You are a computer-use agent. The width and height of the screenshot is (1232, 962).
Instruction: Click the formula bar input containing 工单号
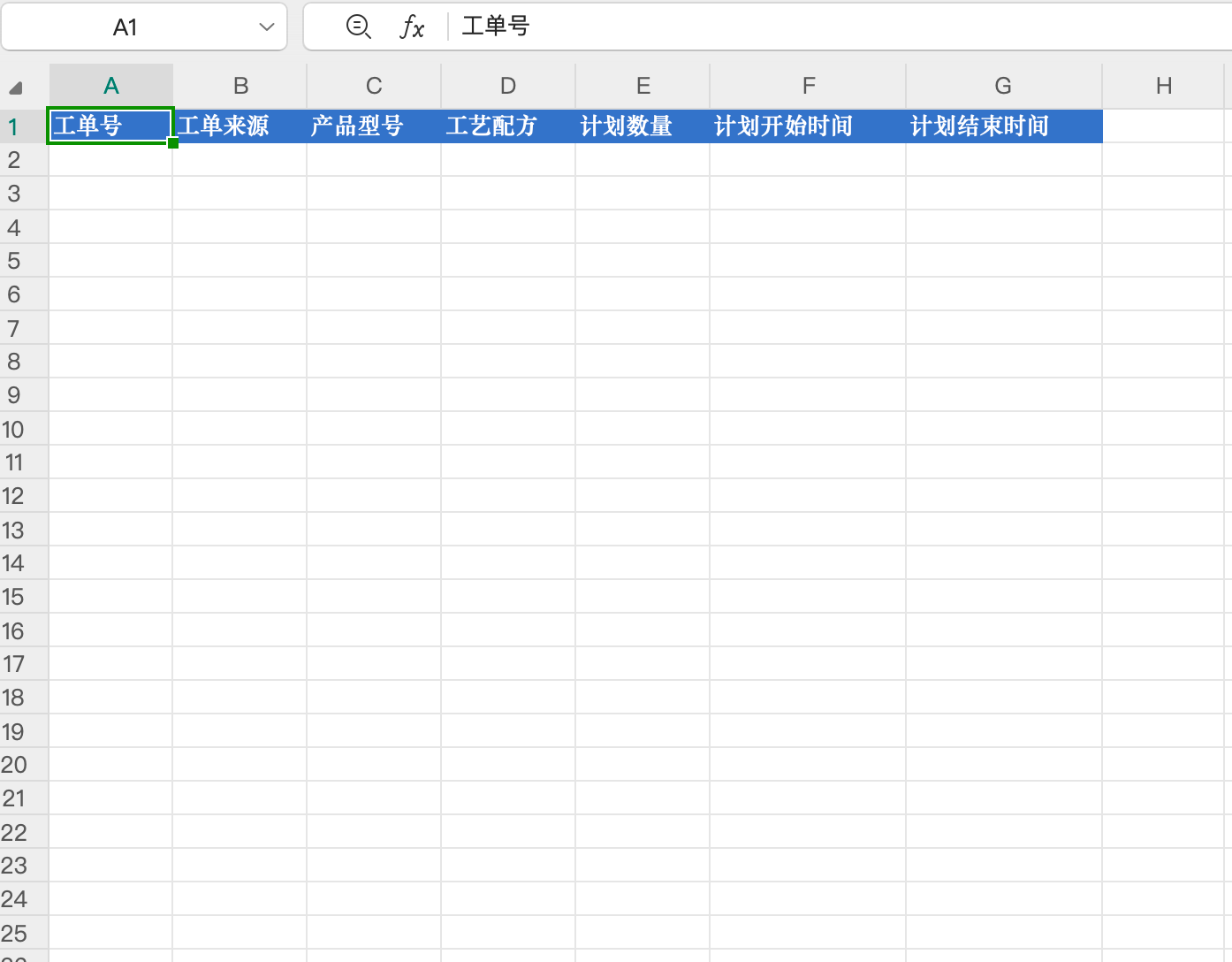coord(795,27)
